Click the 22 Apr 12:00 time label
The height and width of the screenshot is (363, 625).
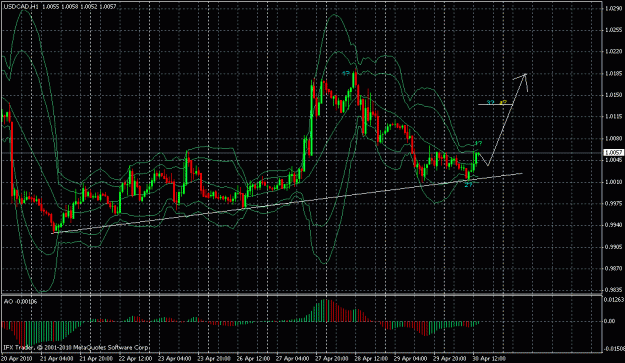click(x=135, y=358)
